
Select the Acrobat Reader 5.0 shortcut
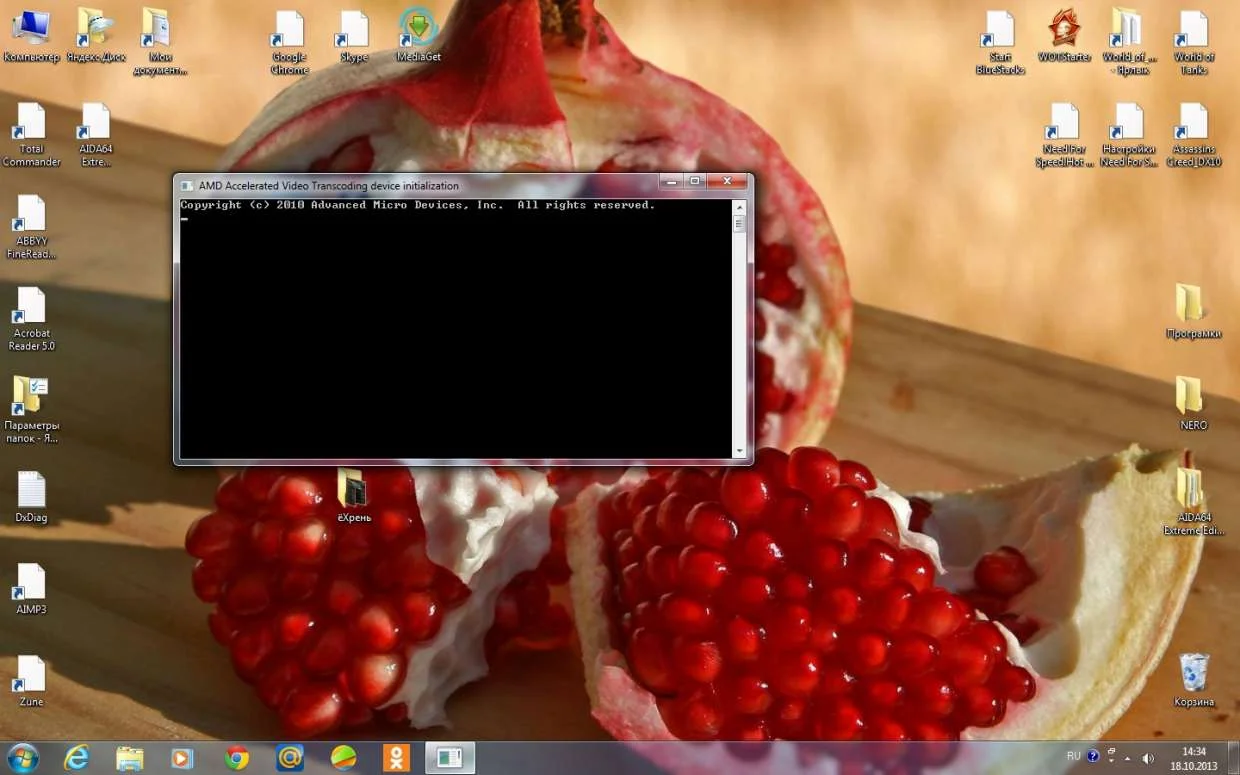pos(31,318)
